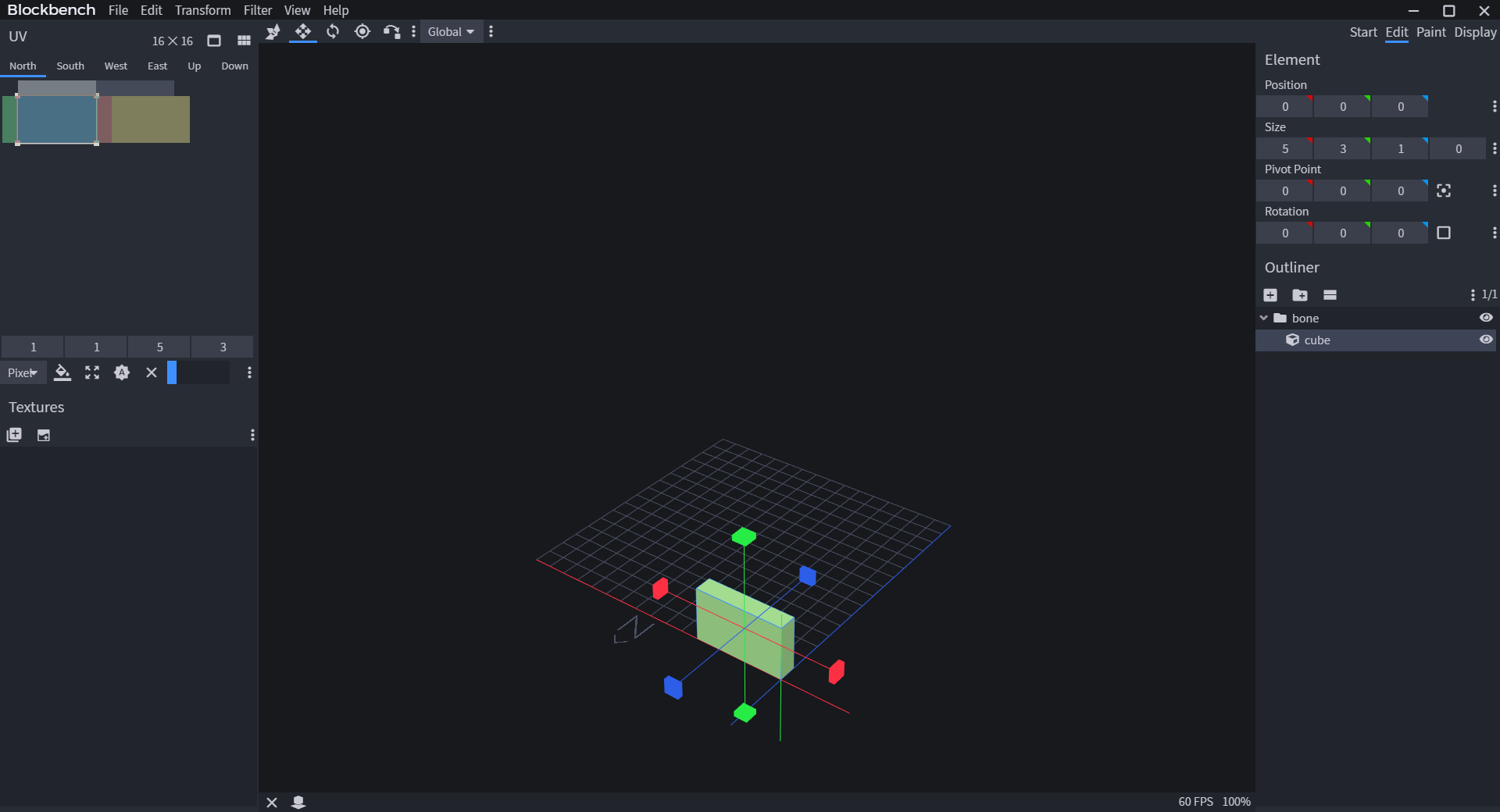The height and width of the screenshot is (812, 1500).
Task: Click the Size width input showing 5
Action: [1284, 148]
